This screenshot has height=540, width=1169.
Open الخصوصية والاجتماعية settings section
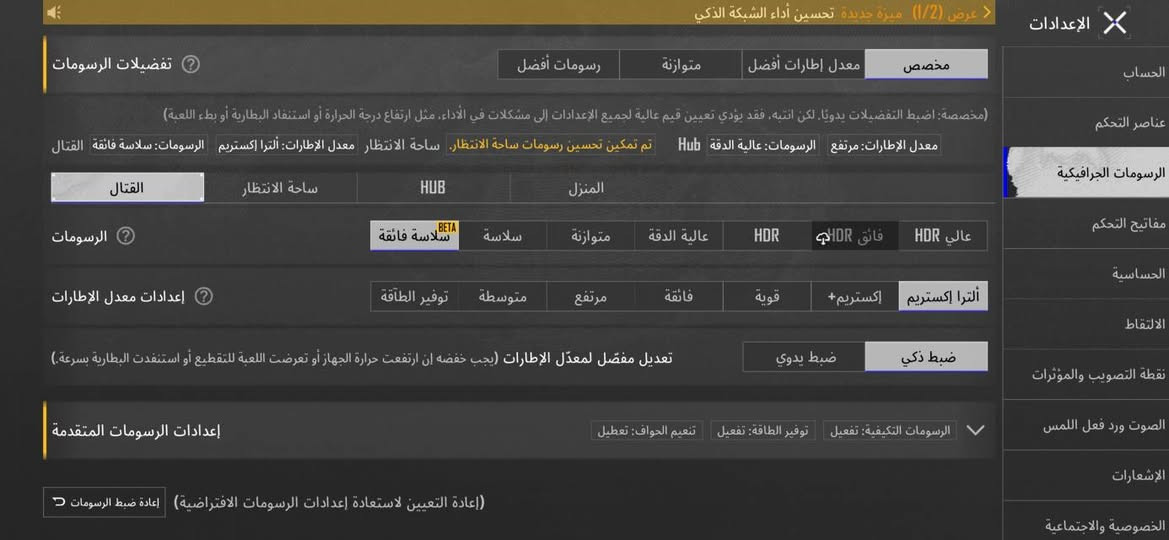click(1086, 522)
